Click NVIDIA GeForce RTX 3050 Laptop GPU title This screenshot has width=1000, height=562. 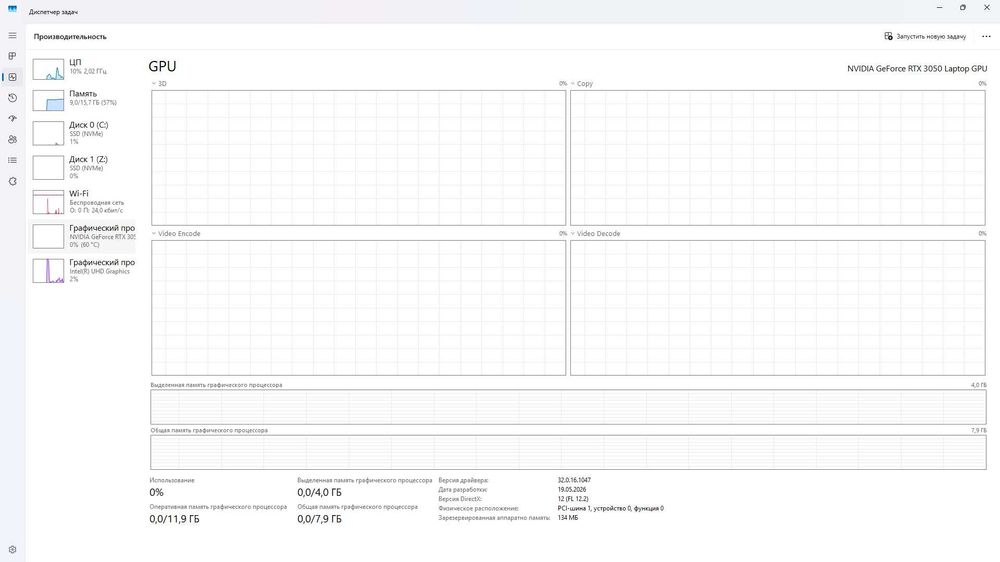[x=917, y=68]
